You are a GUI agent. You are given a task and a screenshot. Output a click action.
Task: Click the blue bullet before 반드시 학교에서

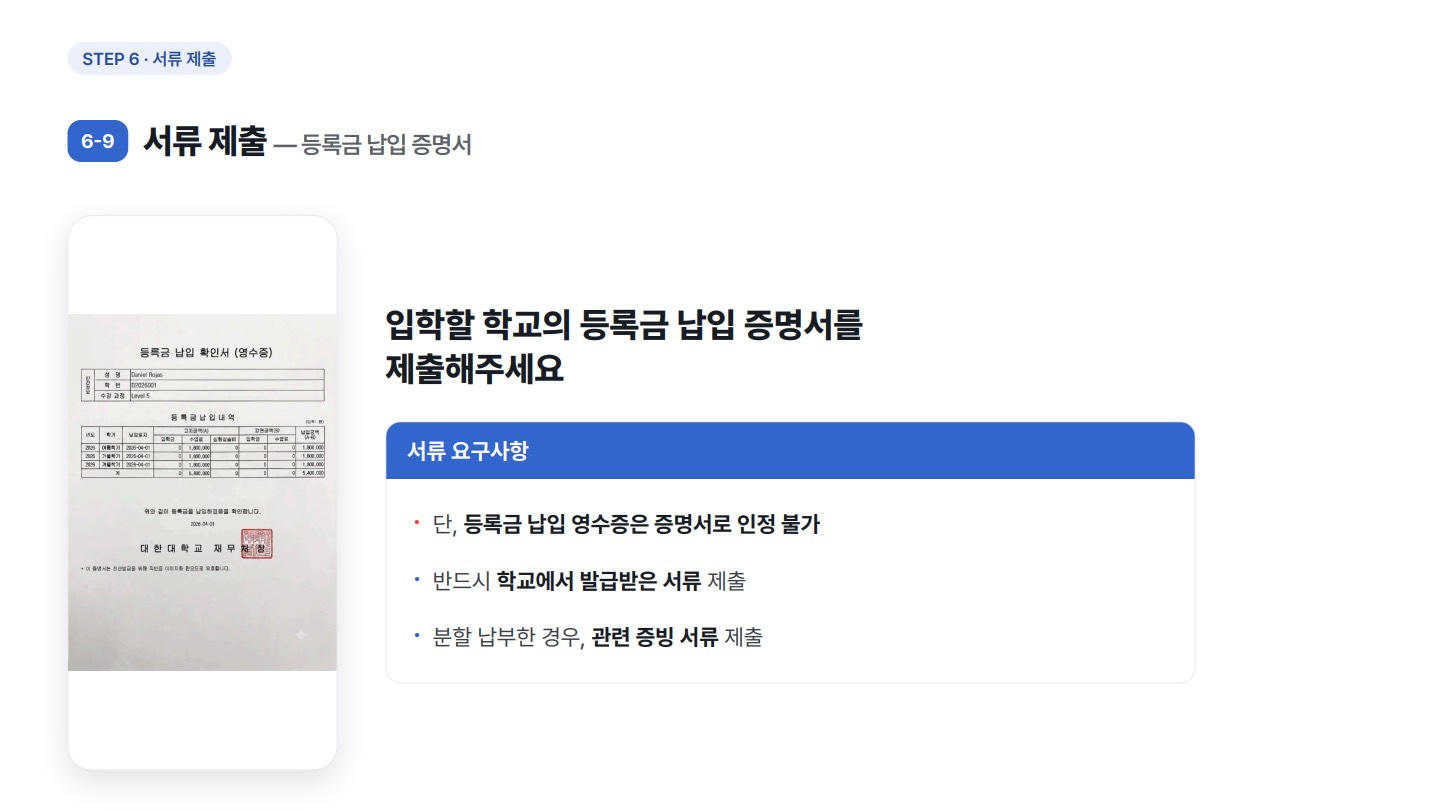point(416,581)
